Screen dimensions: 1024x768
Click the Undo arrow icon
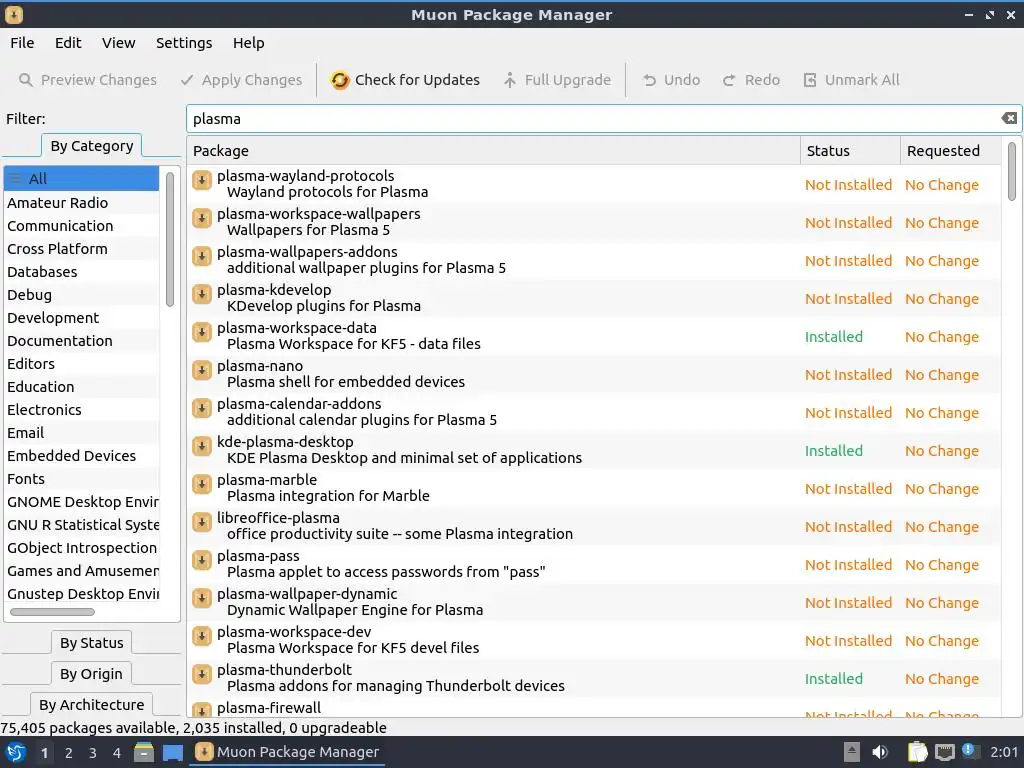(649, 80)
